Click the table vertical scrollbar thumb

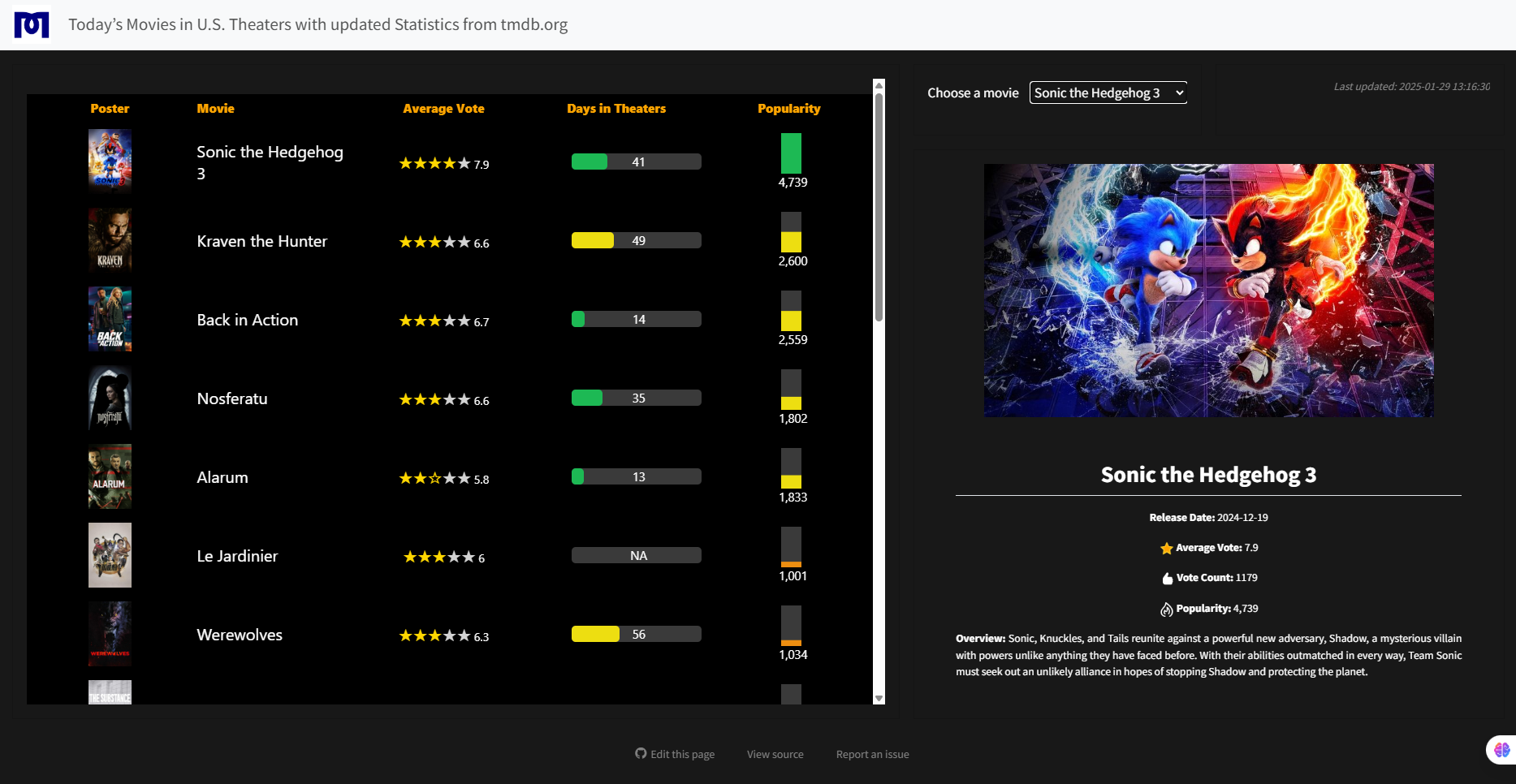click(x=879, y=207)
